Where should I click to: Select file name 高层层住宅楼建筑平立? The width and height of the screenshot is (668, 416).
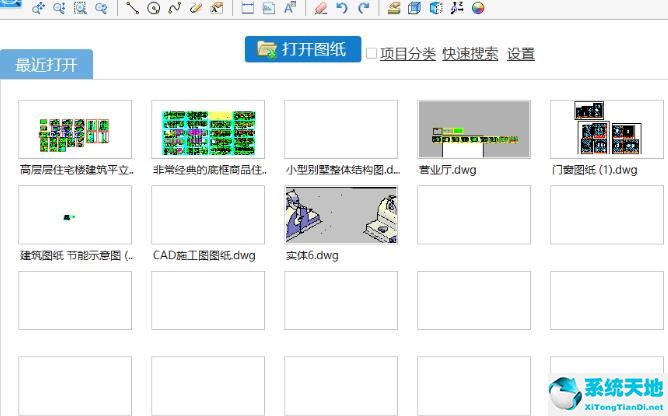coord(77,170)
